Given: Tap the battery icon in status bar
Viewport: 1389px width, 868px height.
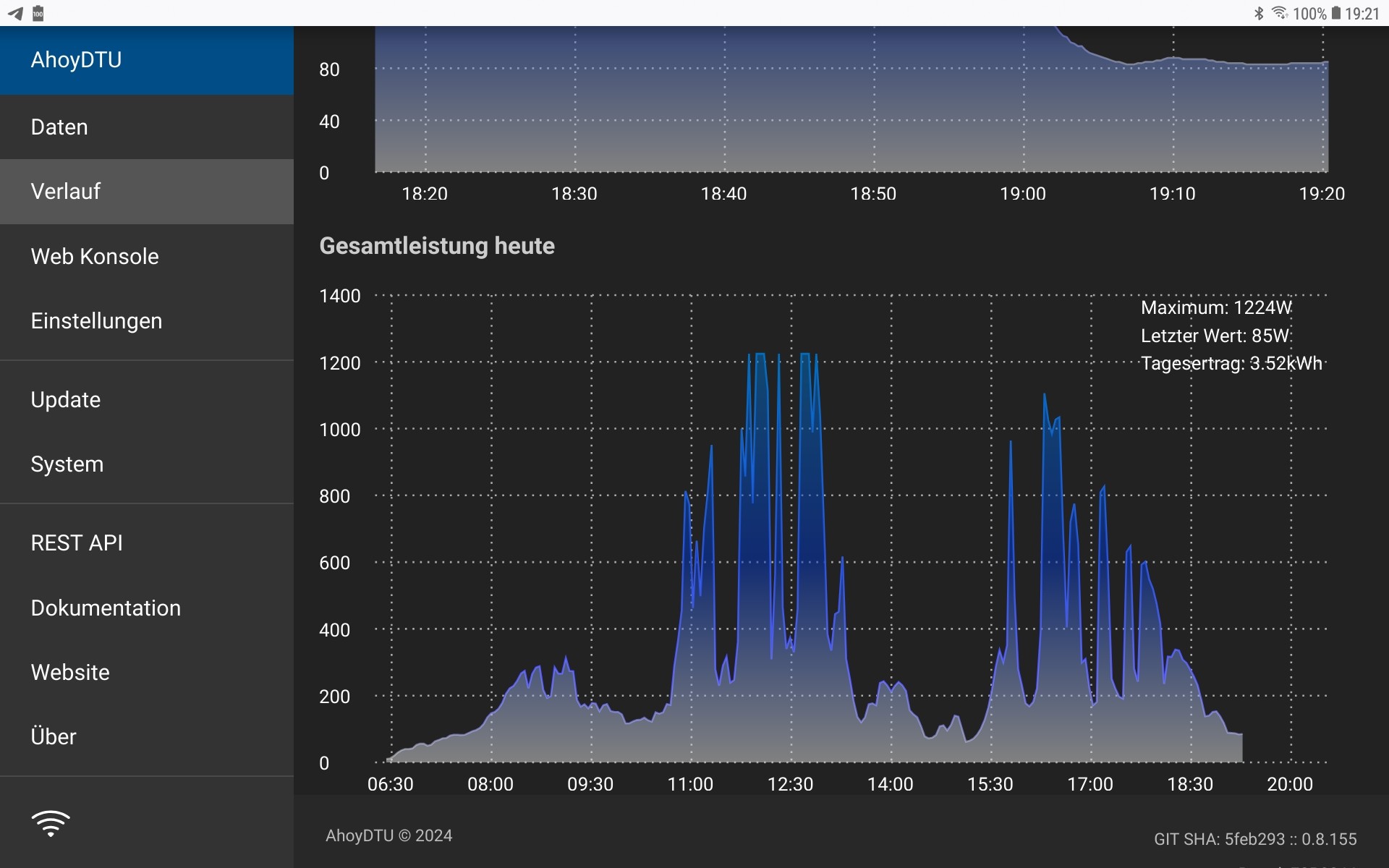Looking at the screenshot, I should tap(1335, 13).
